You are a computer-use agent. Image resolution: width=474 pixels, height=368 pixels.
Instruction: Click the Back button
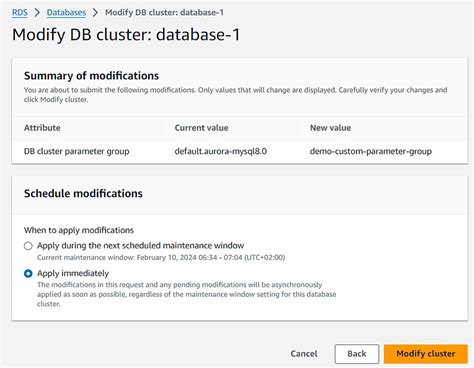coord(357,354)
